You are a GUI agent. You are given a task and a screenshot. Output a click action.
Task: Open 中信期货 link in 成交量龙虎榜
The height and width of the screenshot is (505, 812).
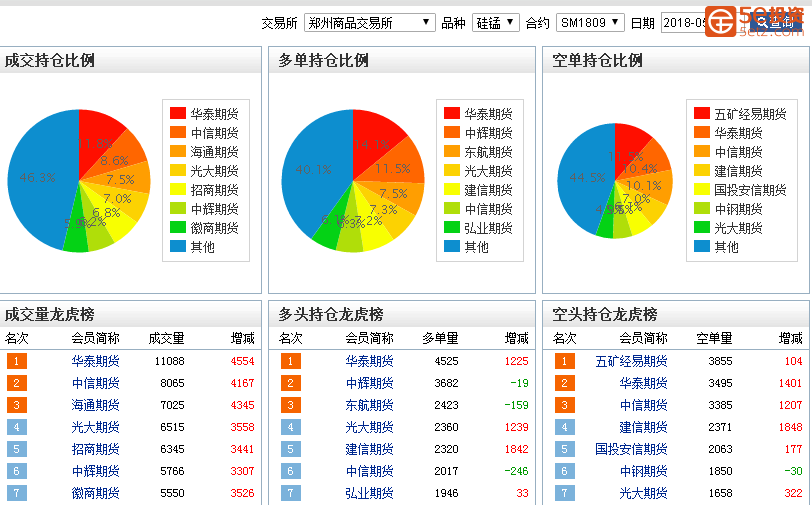click(95, 383)
